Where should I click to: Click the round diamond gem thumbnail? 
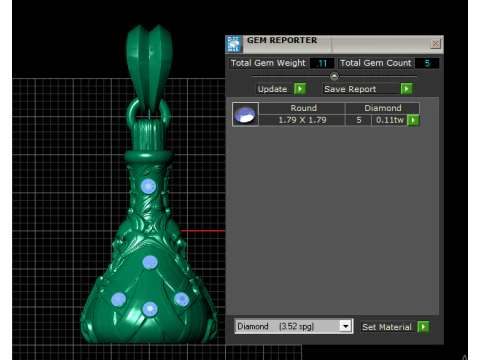click(x=245, y=114)
